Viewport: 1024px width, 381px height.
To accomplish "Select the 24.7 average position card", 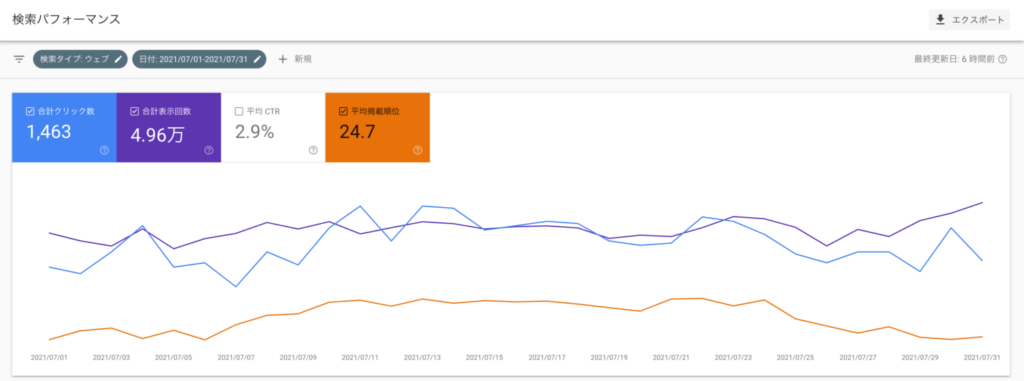I will click(x=377, y=127).
